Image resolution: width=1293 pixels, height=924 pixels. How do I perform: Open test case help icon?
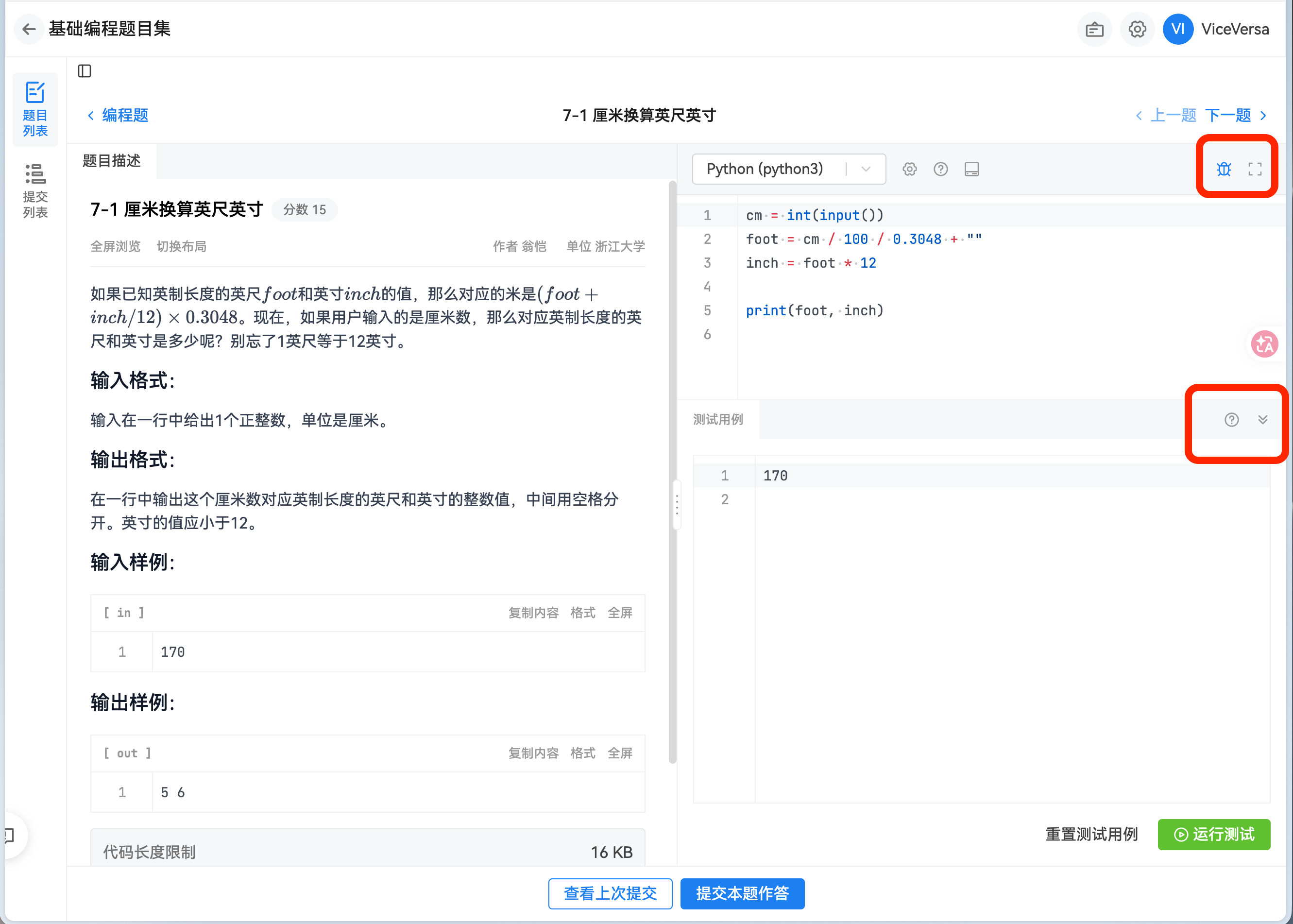point(1231,420)
